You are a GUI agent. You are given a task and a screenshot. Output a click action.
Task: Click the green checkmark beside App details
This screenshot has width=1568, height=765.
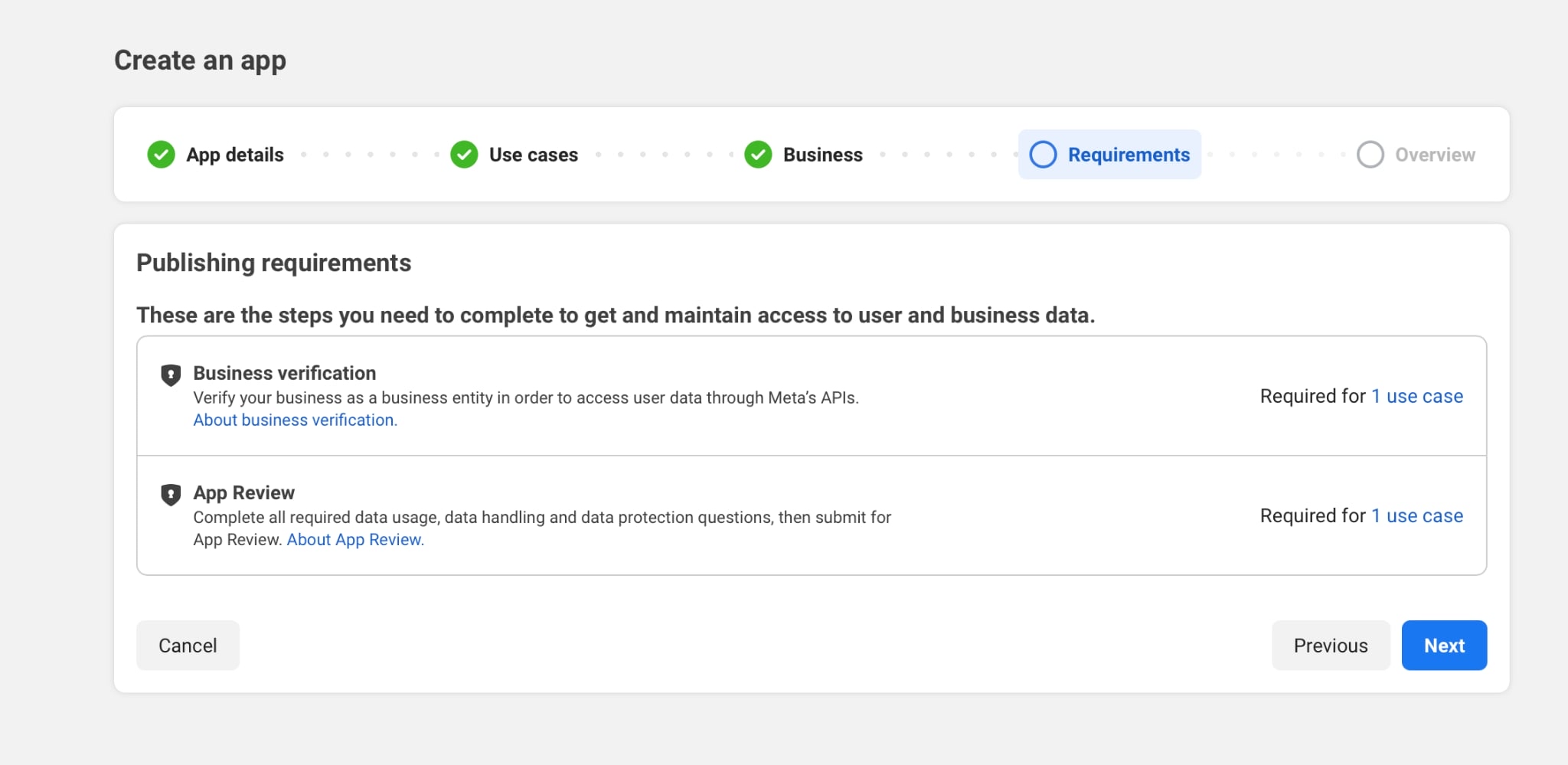pyautogui.click(x=161, y=155)
